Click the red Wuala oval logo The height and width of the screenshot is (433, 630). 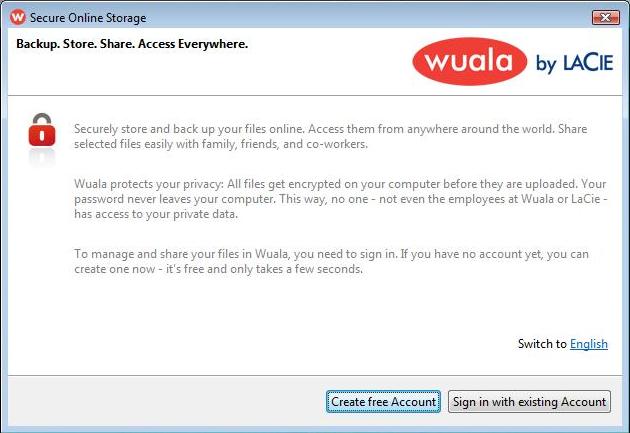click(x=469, y=62)
